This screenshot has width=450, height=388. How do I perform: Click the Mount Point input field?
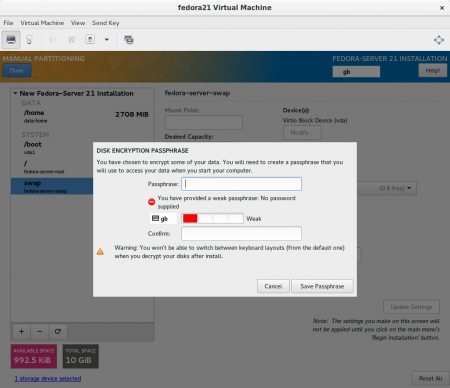(204, 122)
